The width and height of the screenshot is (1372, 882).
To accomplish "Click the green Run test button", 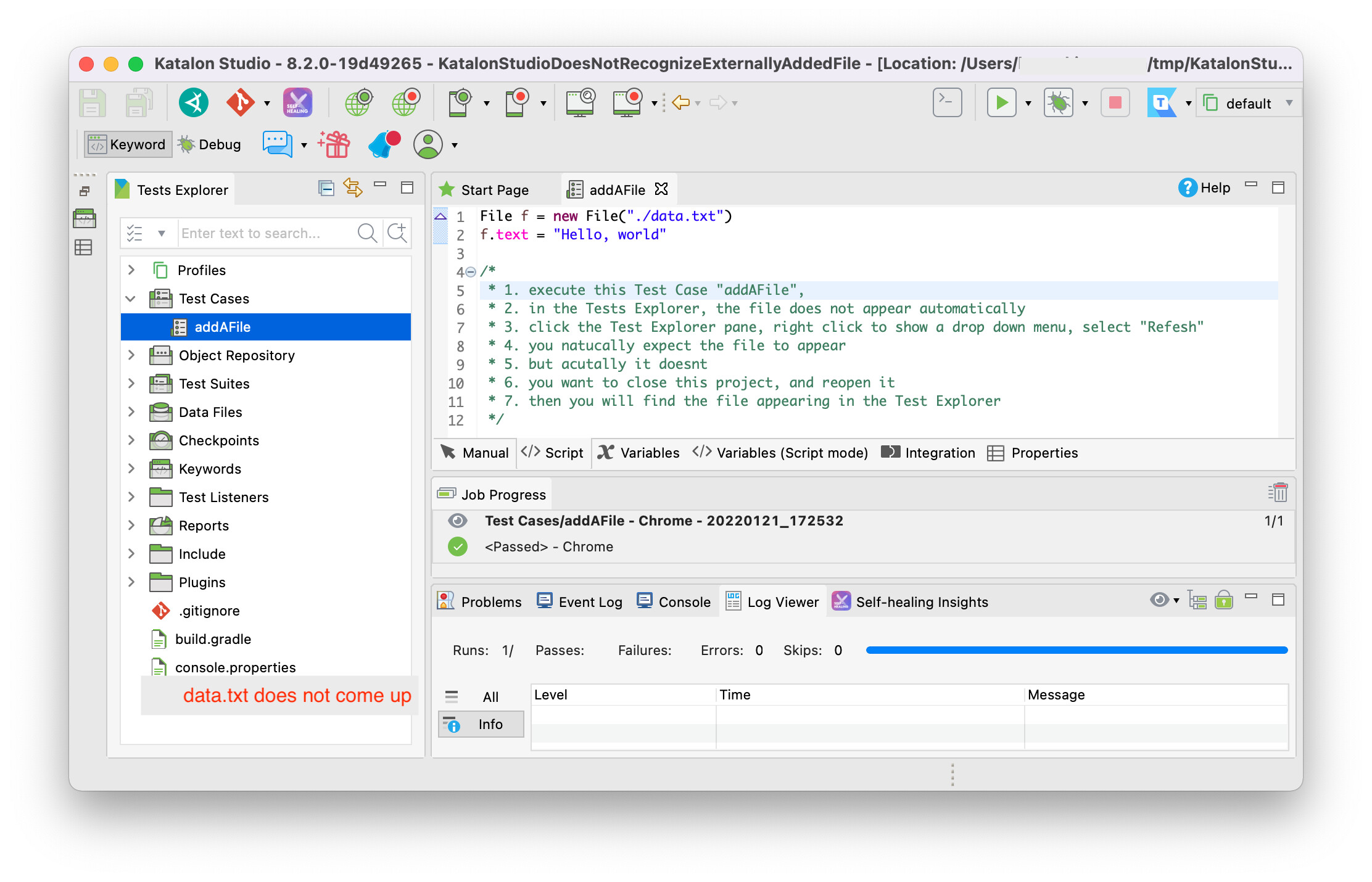I will [x=1001, y=103].
